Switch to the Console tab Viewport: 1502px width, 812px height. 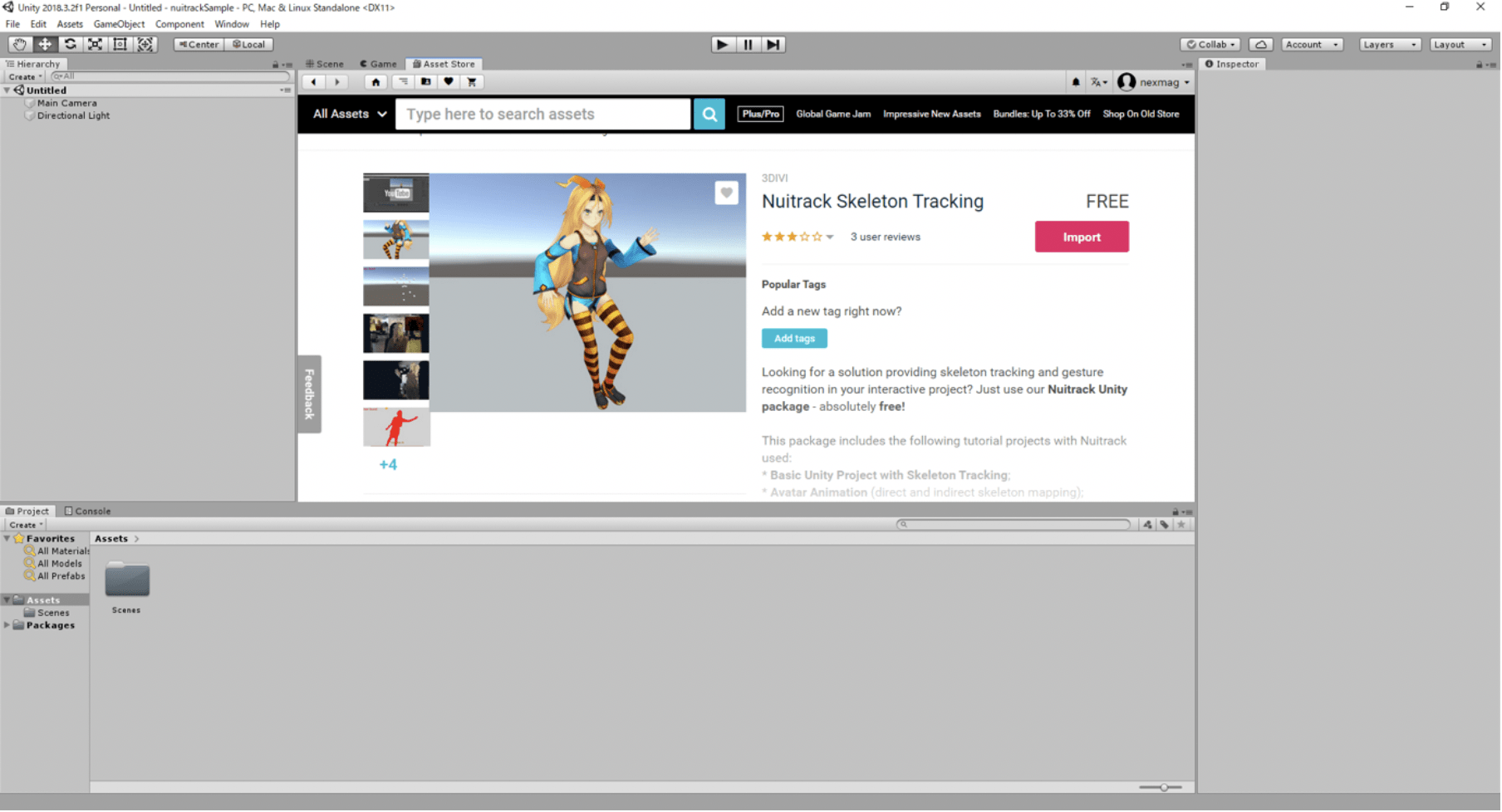click(x=87, y=511)
